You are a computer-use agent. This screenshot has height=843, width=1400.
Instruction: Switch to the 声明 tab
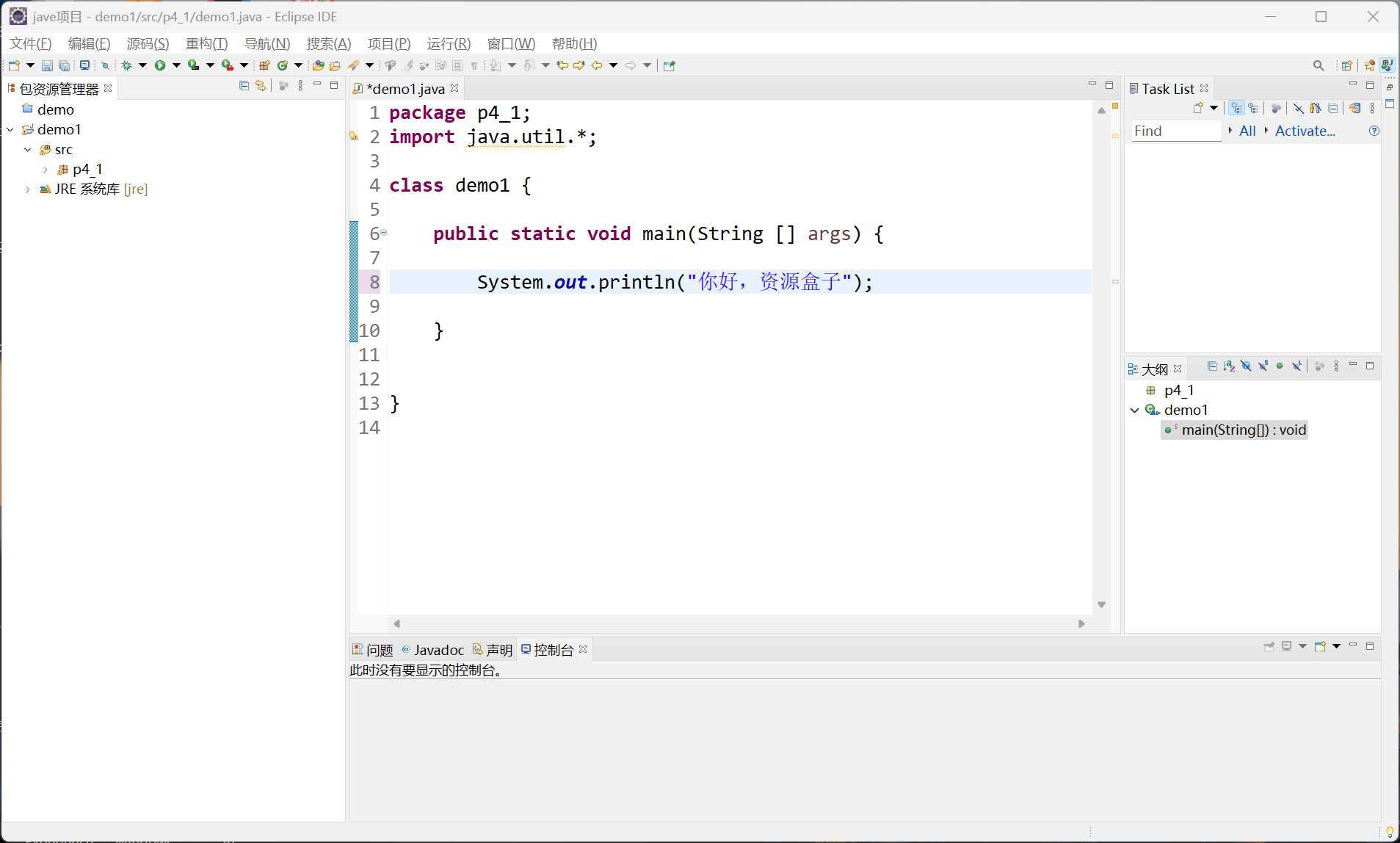click(493, 649)
